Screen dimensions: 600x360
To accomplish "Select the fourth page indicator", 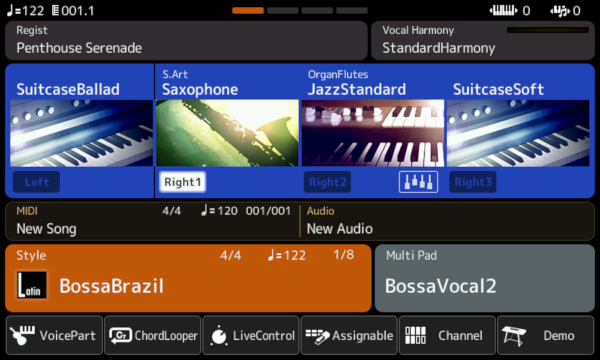I will coord(352,10).
